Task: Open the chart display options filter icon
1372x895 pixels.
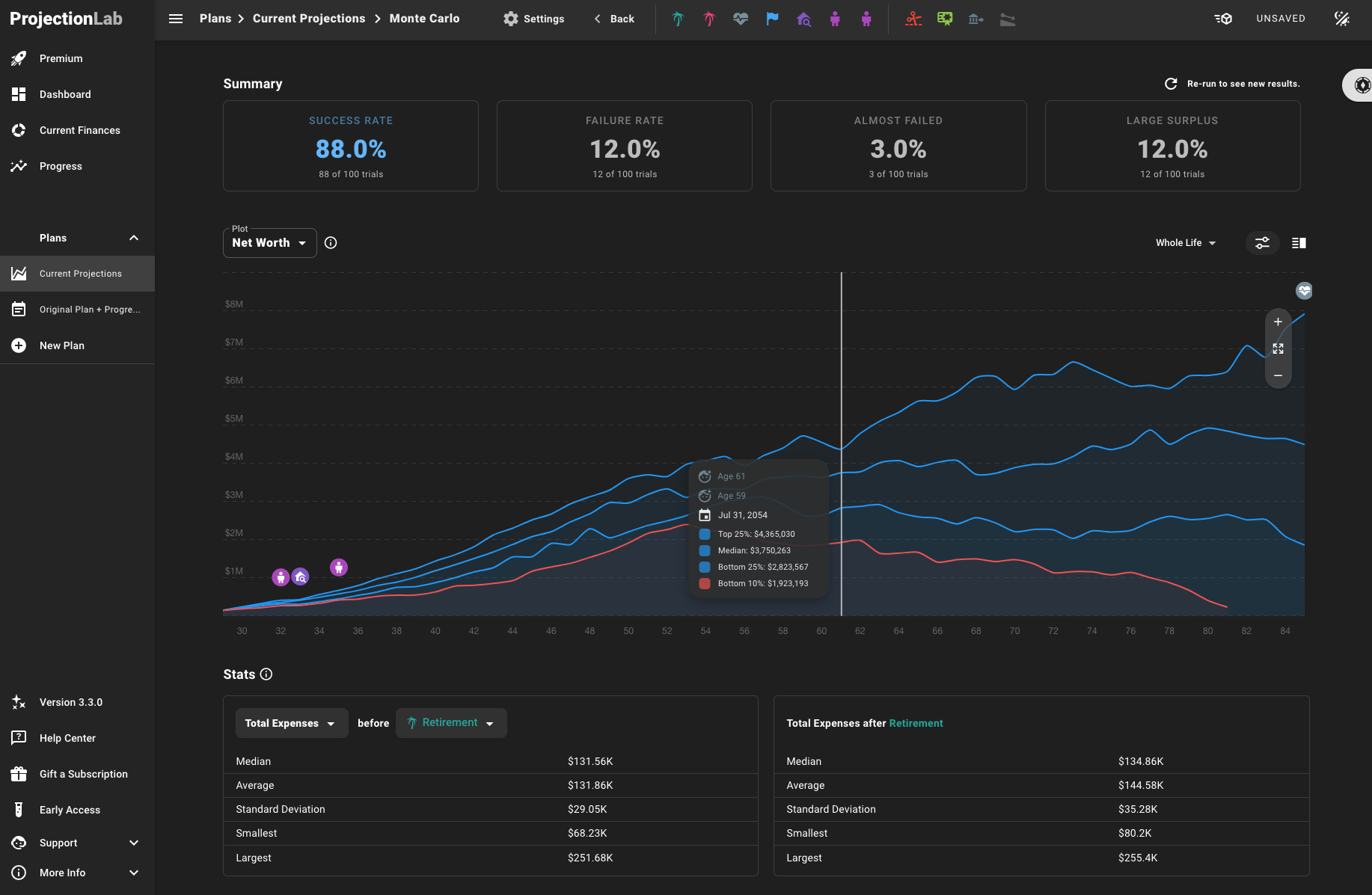Action: (x=1262, y=243)
